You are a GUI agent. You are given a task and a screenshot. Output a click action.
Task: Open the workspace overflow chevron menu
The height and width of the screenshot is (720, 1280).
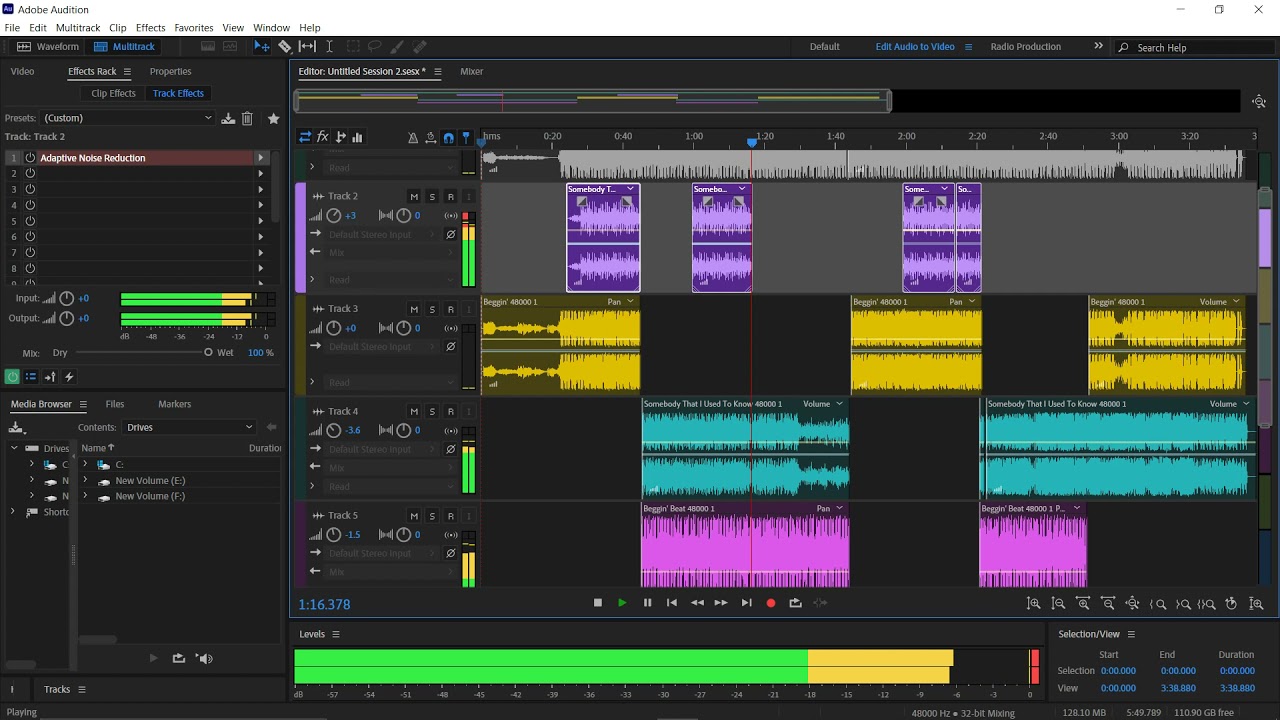pos(1098,46)
